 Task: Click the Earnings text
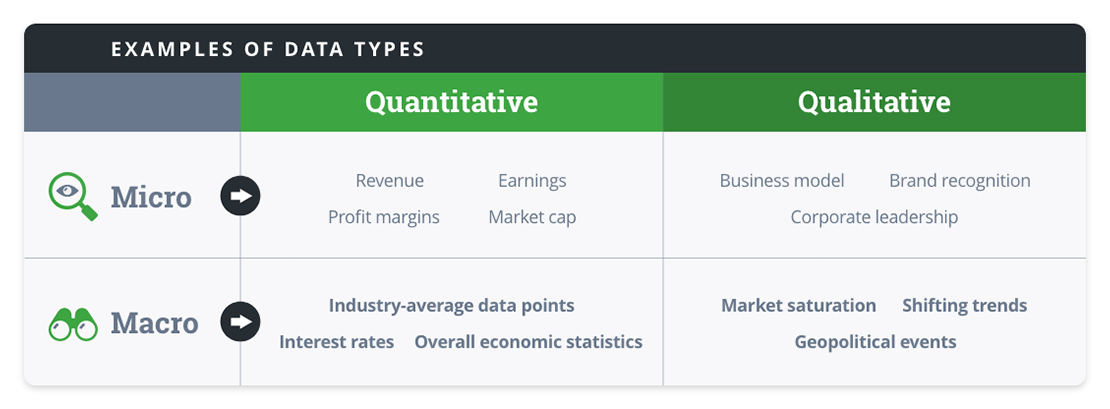tap(532, 181)
